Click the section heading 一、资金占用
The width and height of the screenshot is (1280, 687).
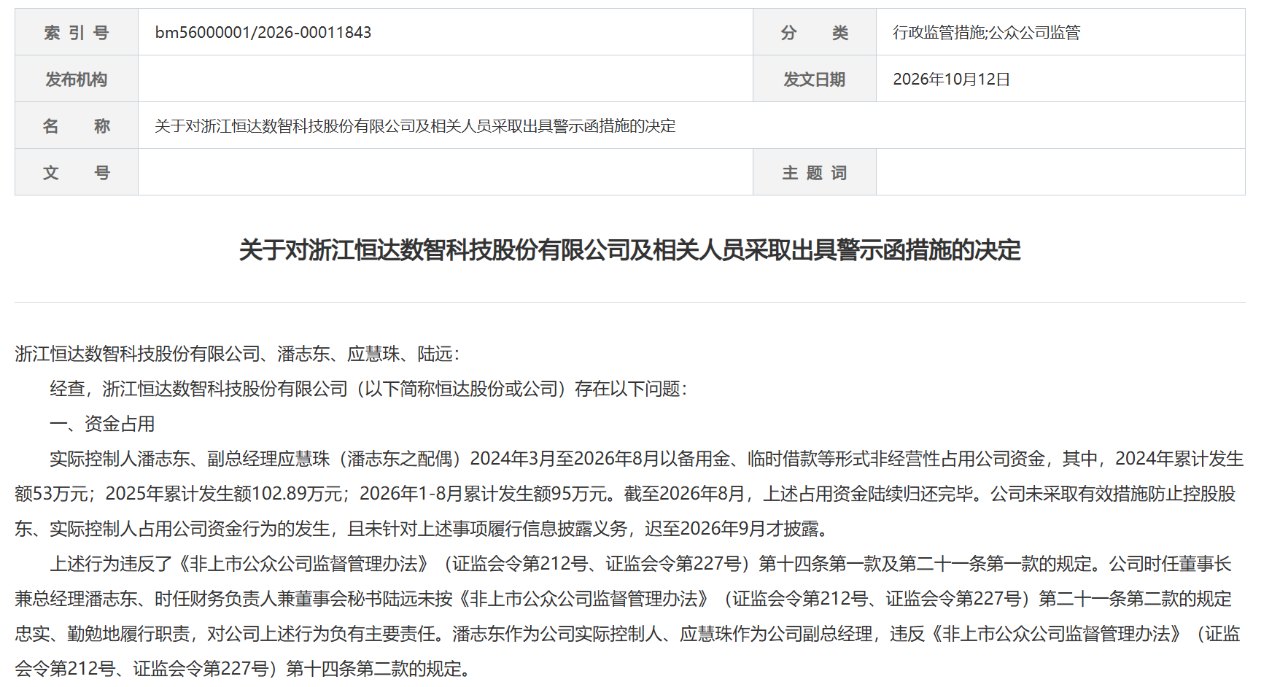[x=102, y=424]
